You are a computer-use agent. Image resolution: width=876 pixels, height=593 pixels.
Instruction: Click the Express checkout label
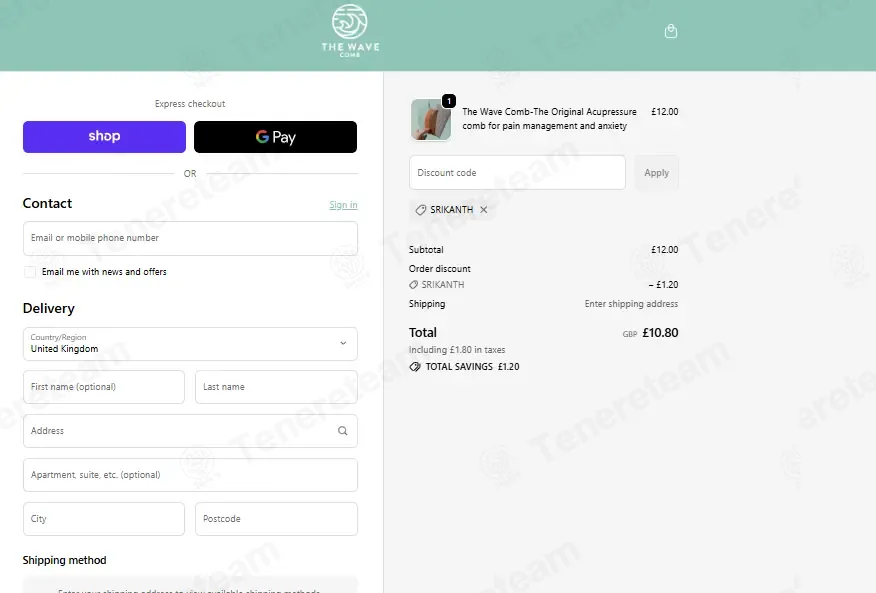pos(190,104)
